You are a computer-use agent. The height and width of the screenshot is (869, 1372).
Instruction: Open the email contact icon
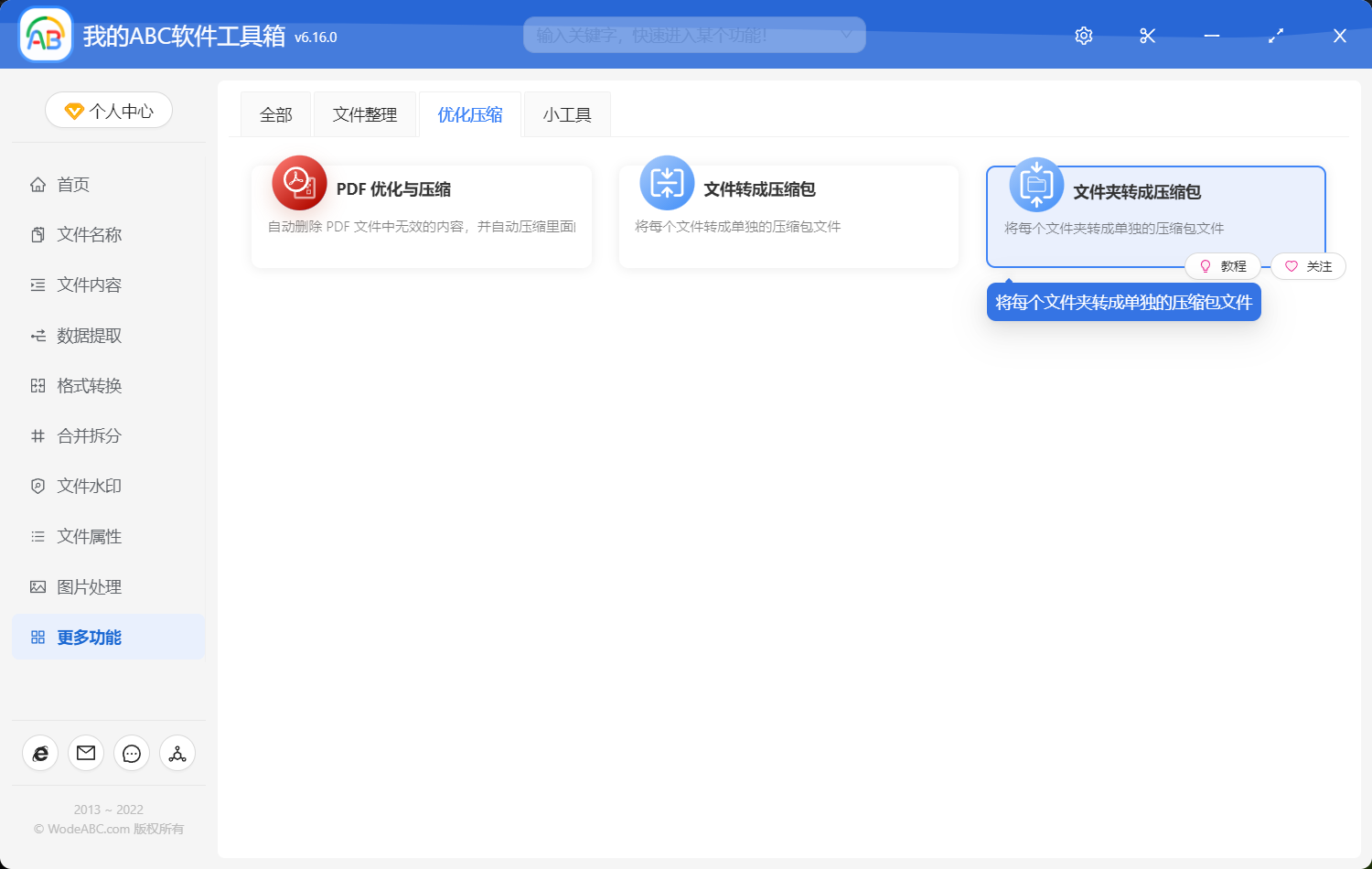[85, 753]
